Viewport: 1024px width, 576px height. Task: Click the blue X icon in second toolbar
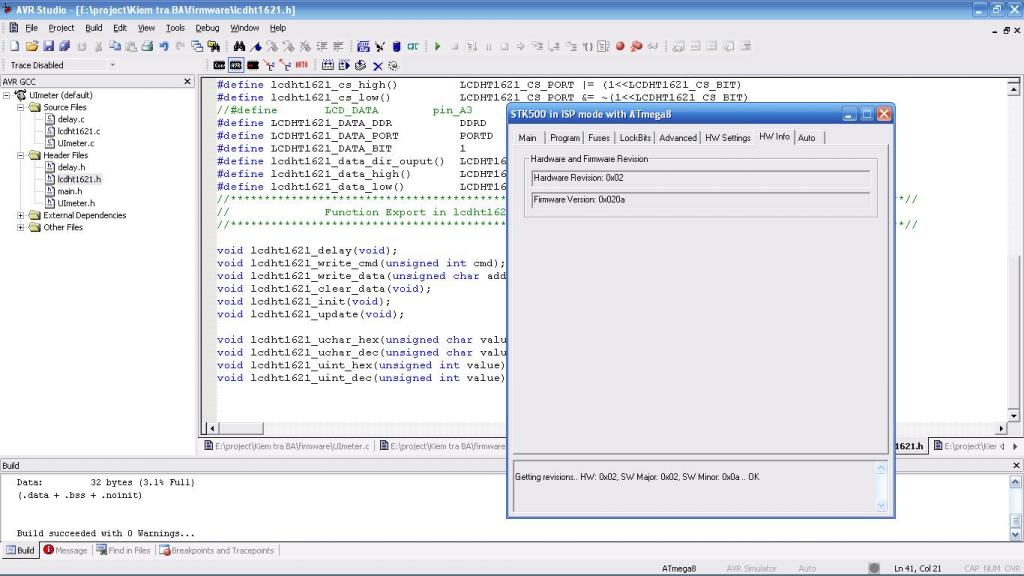[x=377, y=65]
